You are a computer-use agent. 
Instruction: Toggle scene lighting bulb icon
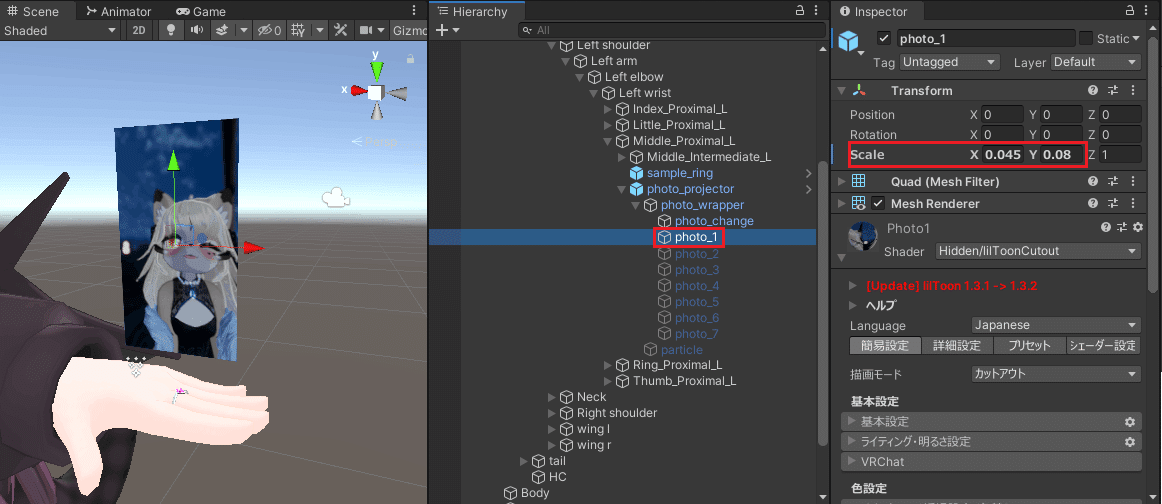(171, 30)
